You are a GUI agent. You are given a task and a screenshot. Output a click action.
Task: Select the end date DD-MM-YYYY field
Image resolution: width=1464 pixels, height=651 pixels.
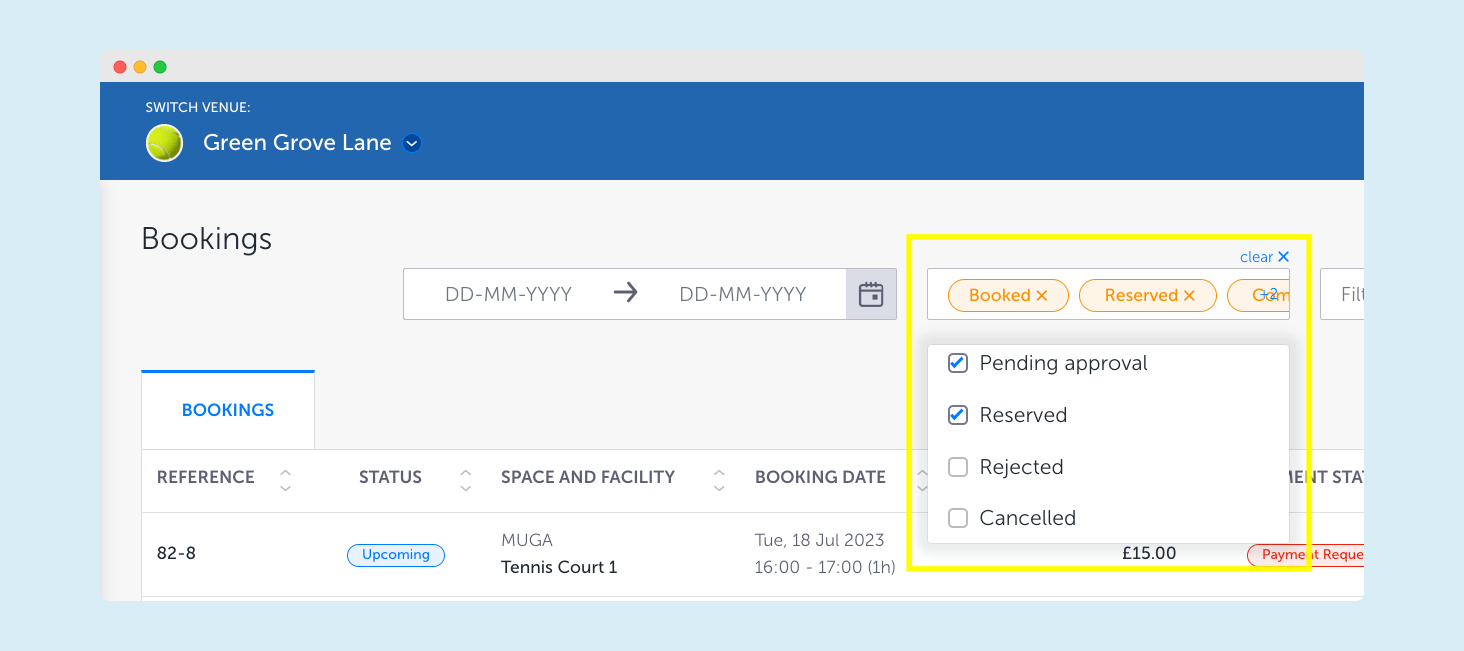(x=742, y=294)
